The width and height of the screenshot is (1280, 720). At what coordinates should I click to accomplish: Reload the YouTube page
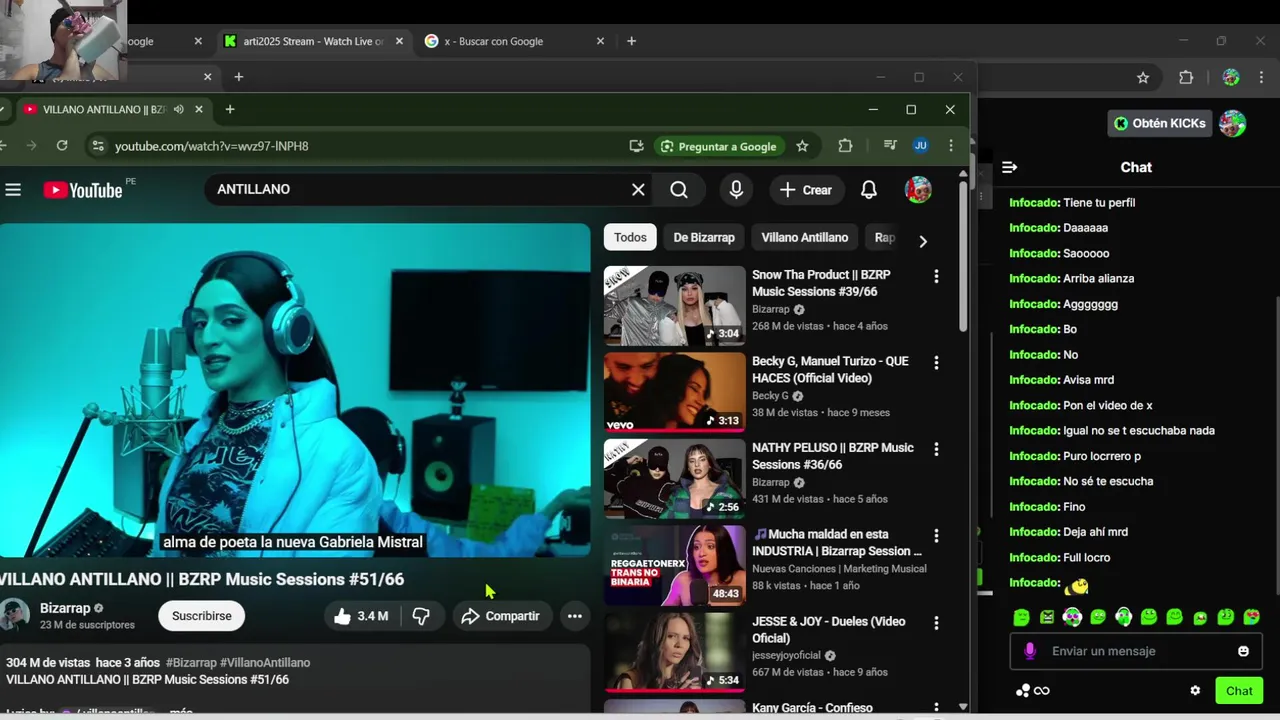click(x=62, y=146)
